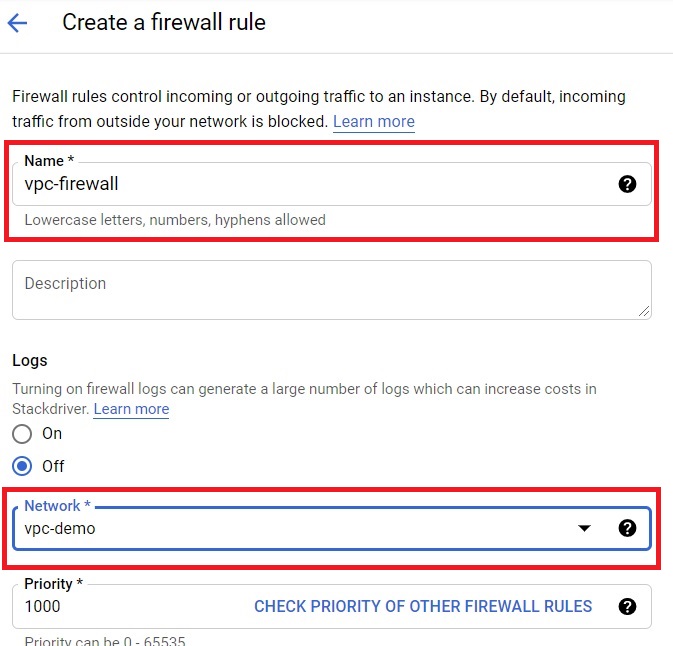This screenshot has height=646, width=673.
Task: Click Check Priority of Other Firewall Rules
Action: point(423,607)
